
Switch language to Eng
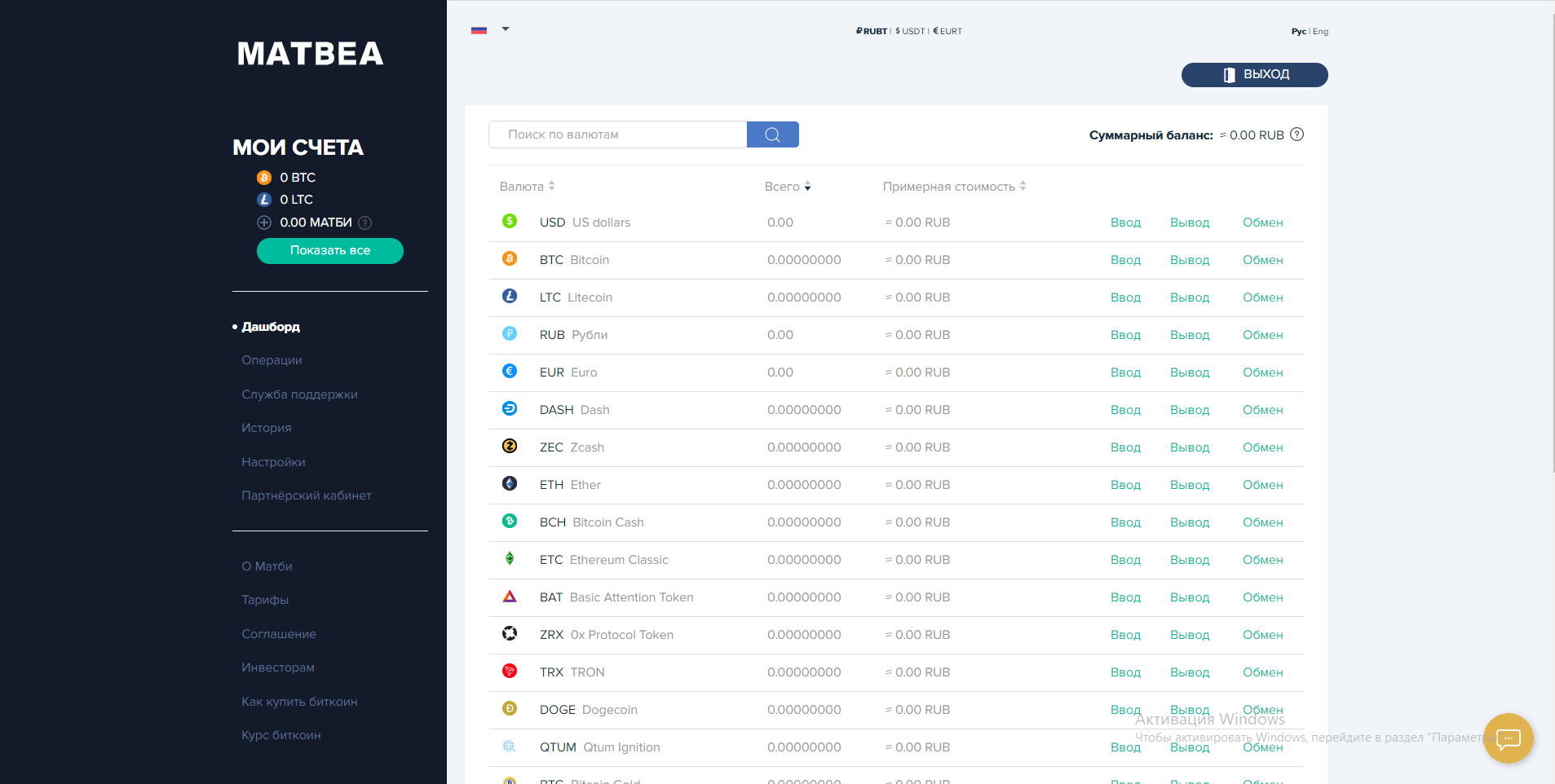(x=1321, y=32)
